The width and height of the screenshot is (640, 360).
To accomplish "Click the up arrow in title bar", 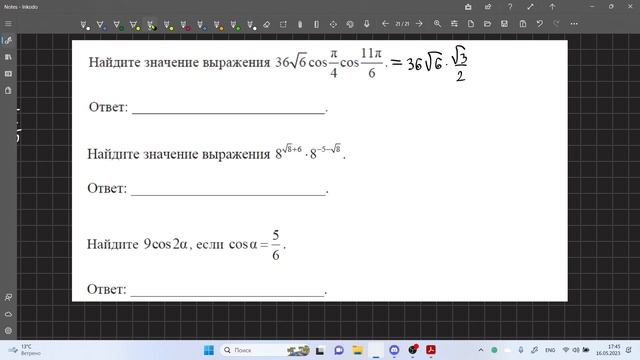I will click(552, 7).
